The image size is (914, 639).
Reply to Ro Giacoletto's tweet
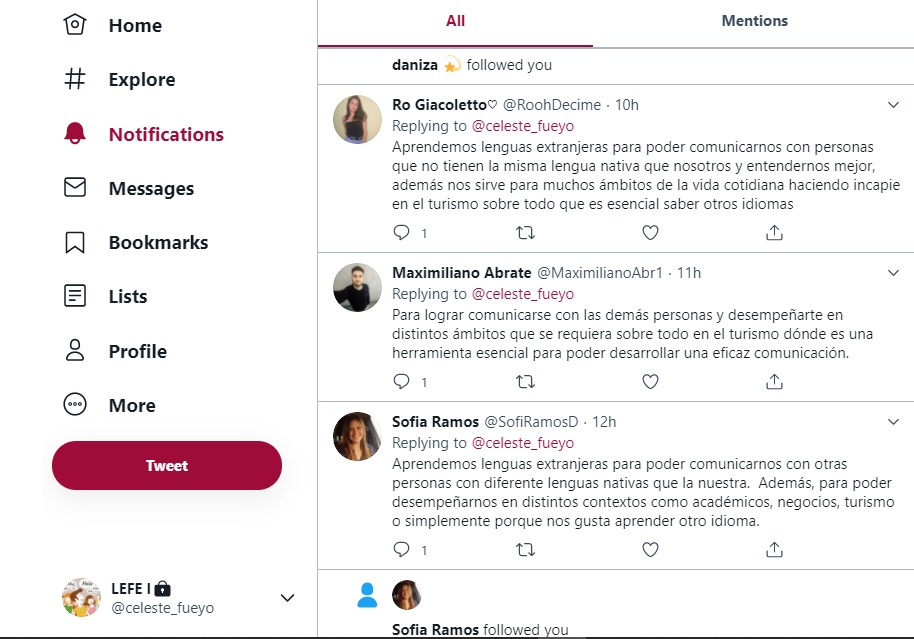(x=402, y=233)
